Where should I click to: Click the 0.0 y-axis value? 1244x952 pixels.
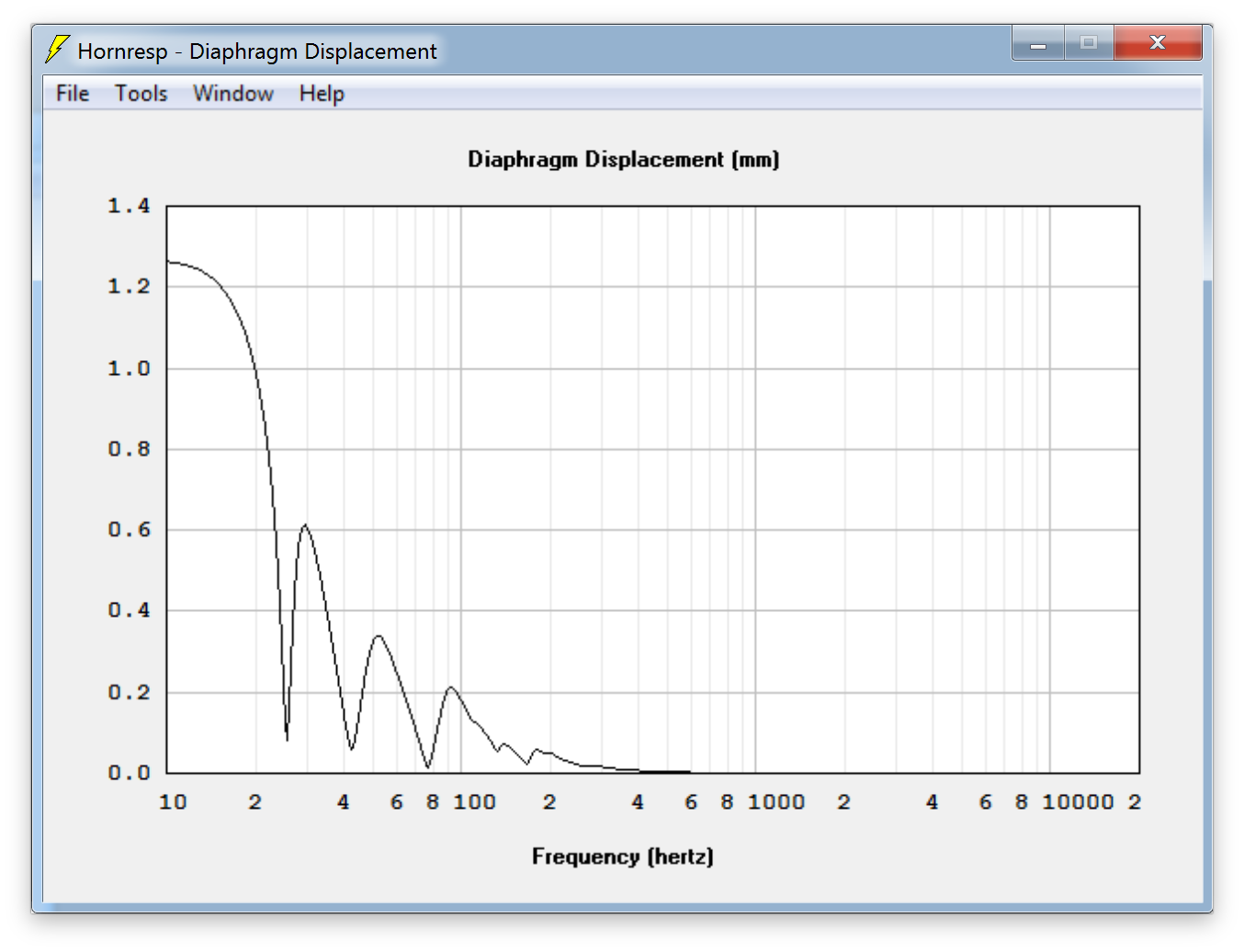(129, 773)
